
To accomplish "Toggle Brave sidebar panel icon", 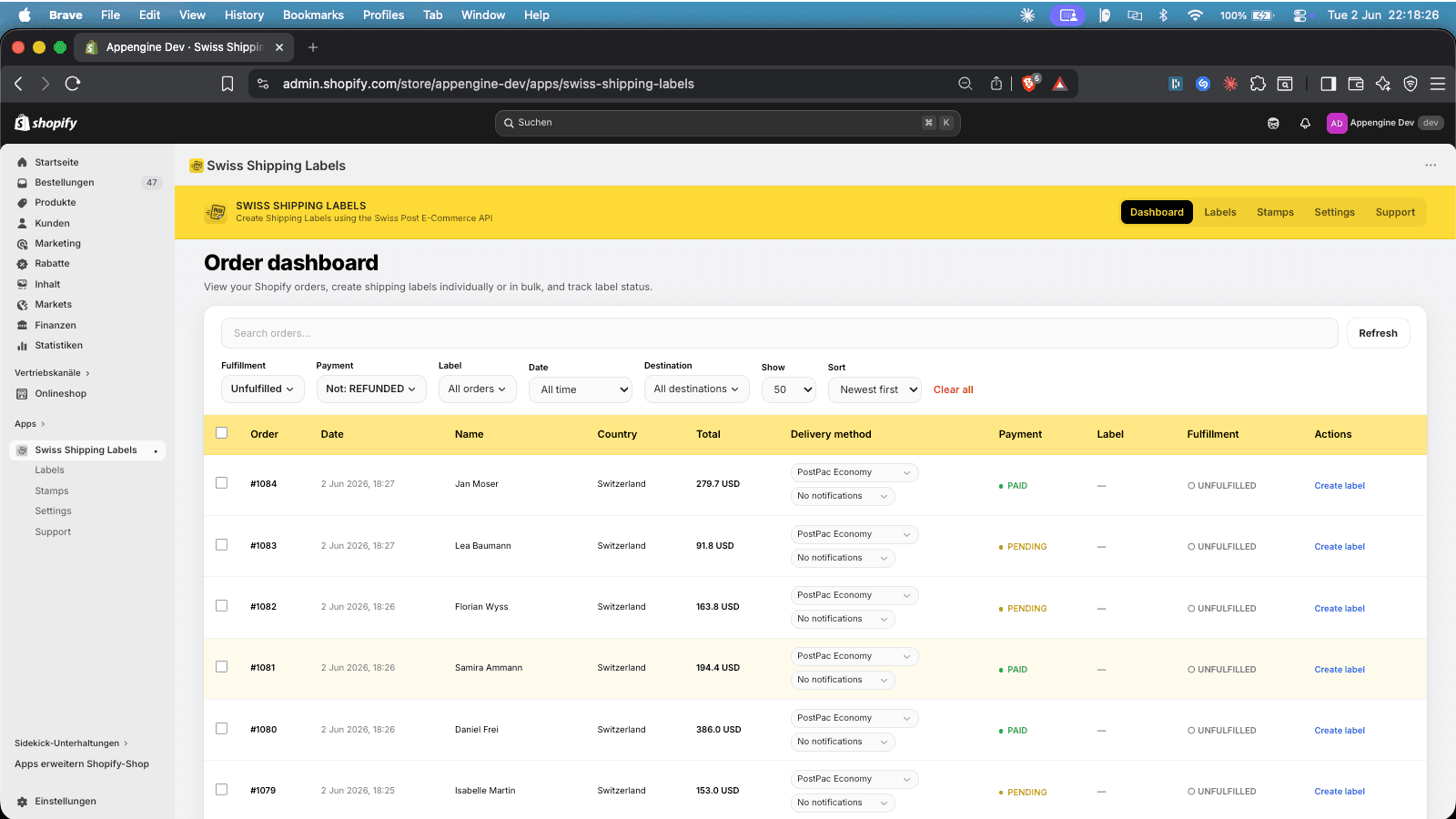I will [x=1329, y=84].
